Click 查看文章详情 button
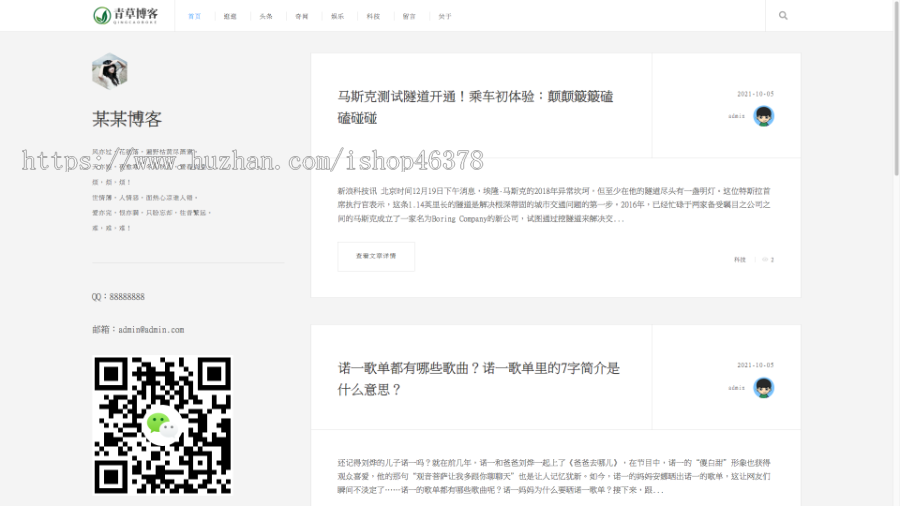Image resolution: width=900 pixels, height=506 pixels. (x=376, y=256)
